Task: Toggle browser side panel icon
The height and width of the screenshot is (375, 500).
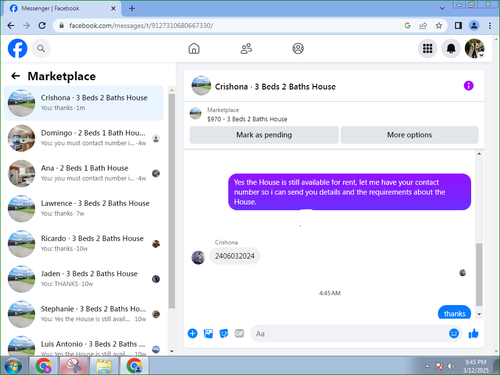Action: (x=458, y=25)
